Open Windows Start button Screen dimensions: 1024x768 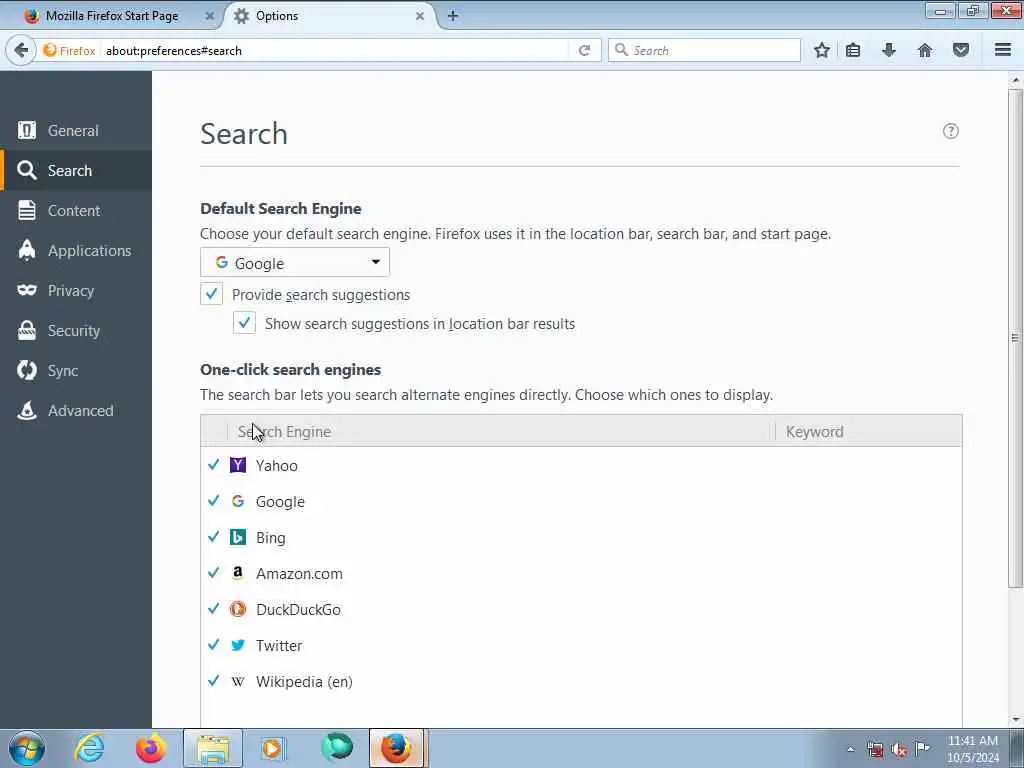click(27, 748)
